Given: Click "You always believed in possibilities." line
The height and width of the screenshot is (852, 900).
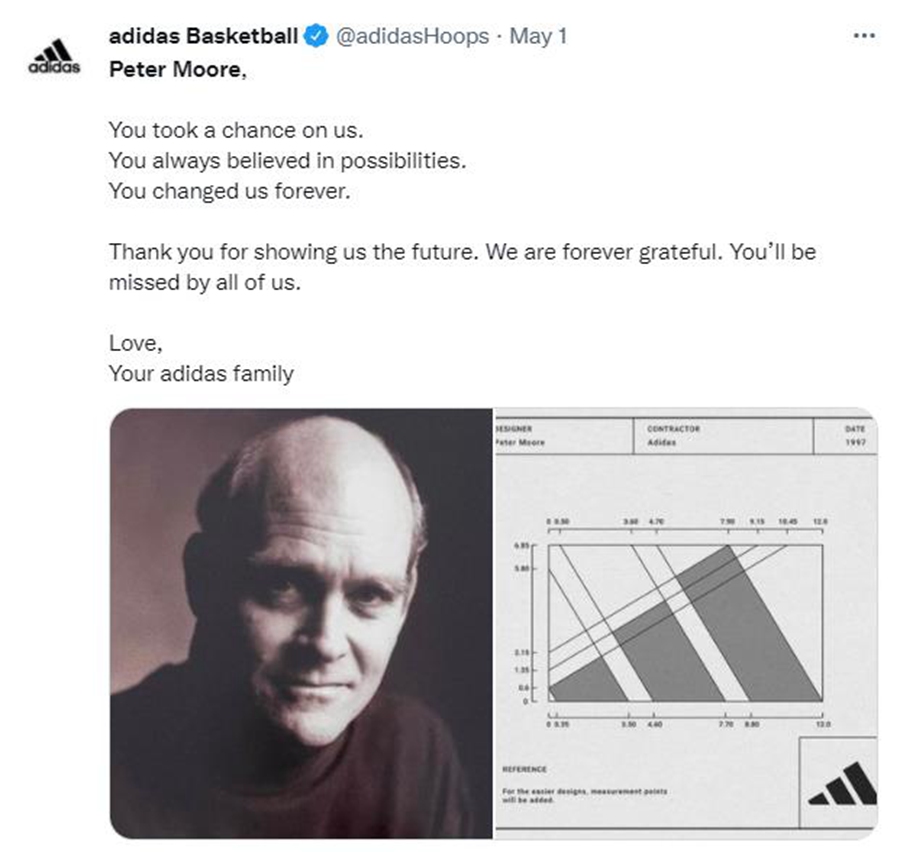Looking at the screenshot, I should [x=287, y=161].
